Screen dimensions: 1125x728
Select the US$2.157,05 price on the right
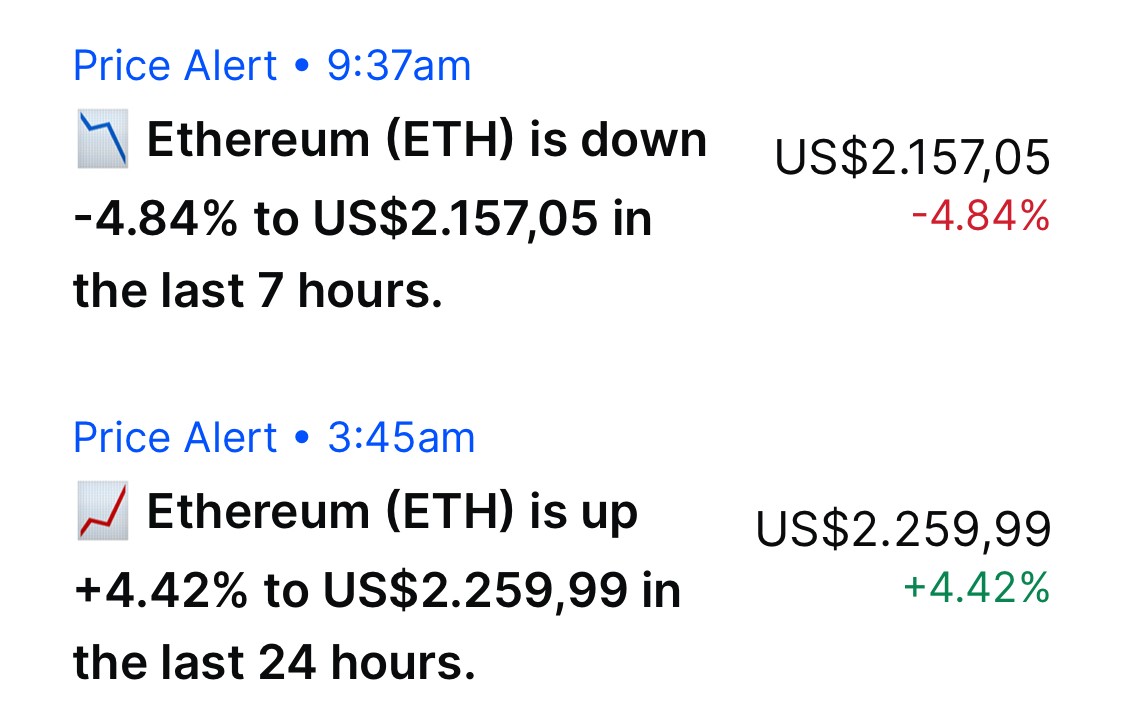(912, 157)
